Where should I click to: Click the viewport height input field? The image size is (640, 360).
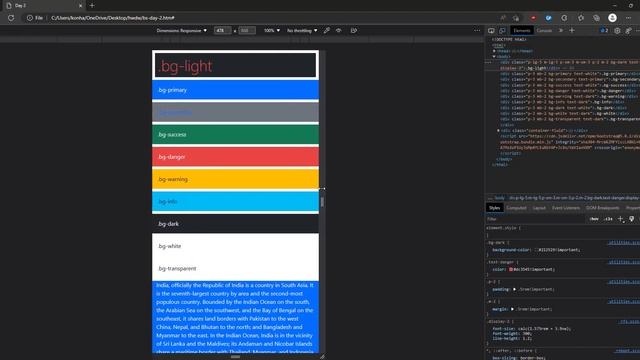point(247,31)
